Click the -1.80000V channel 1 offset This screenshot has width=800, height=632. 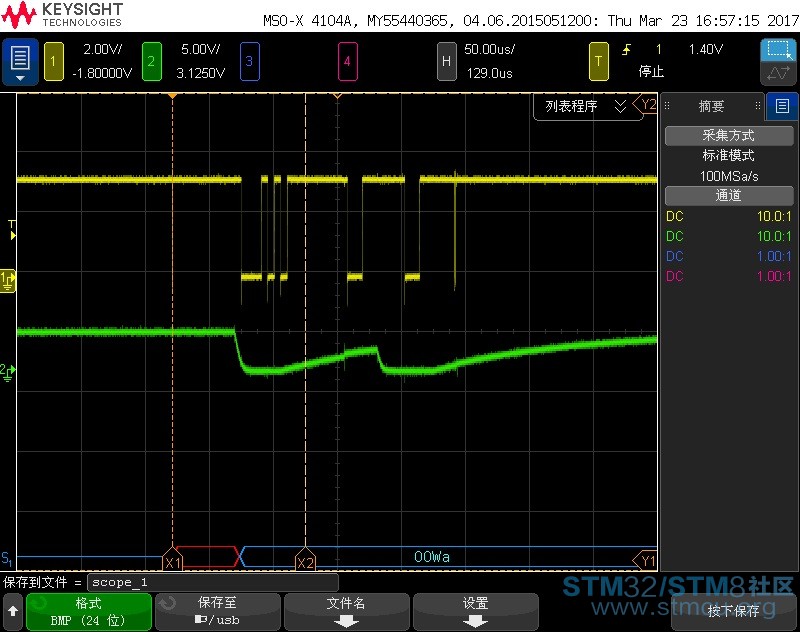(x=102, y=73)
